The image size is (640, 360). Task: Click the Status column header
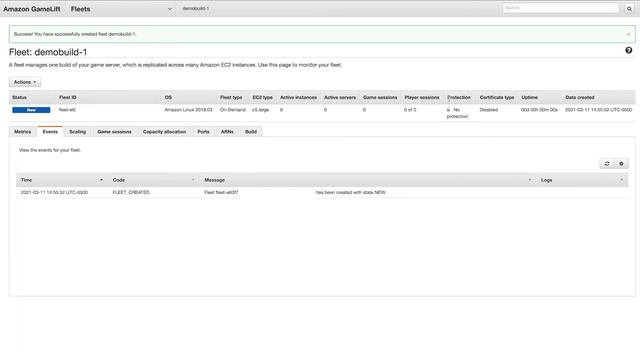tap(19, 98)
